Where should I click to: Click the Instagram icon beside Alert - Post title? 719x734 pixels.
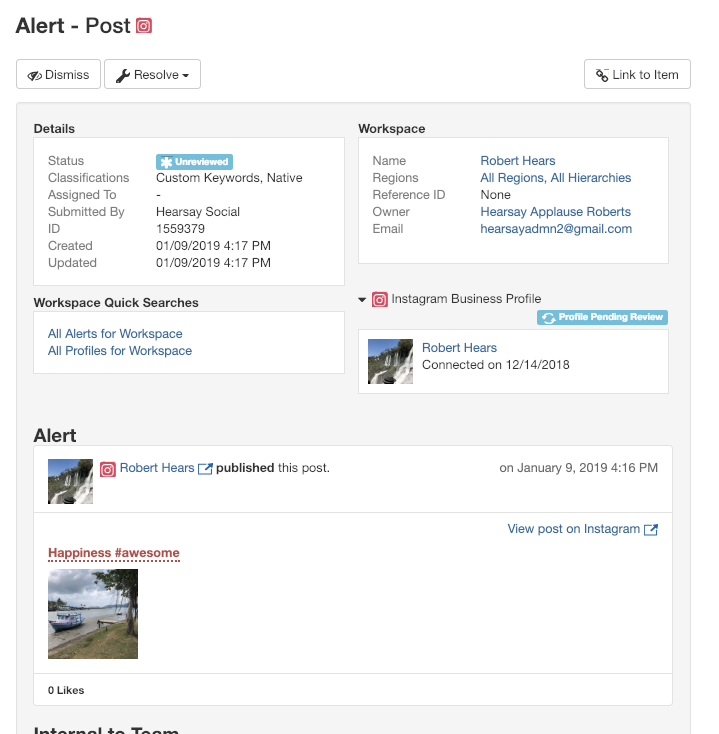[x=144, y=26]
